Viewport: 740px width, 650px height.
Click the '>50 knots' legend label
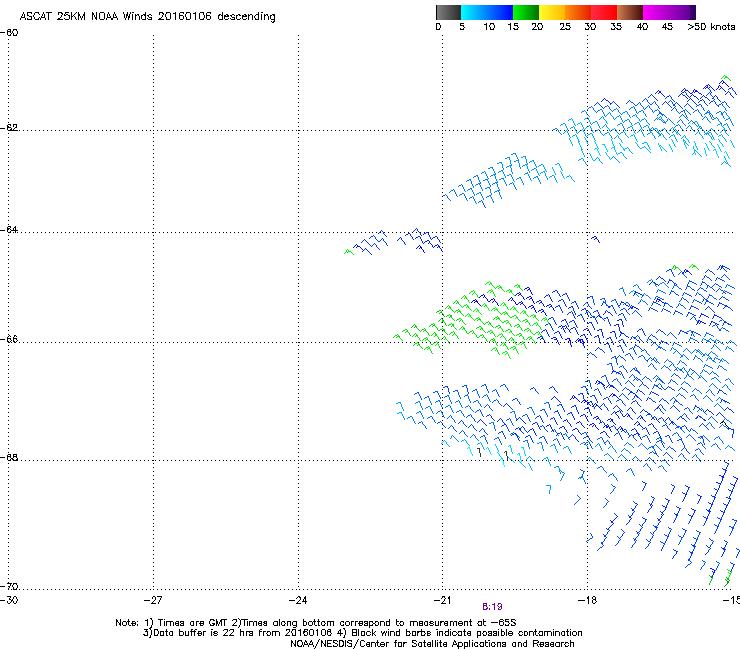pyautogui.click(x=711, y=27)
